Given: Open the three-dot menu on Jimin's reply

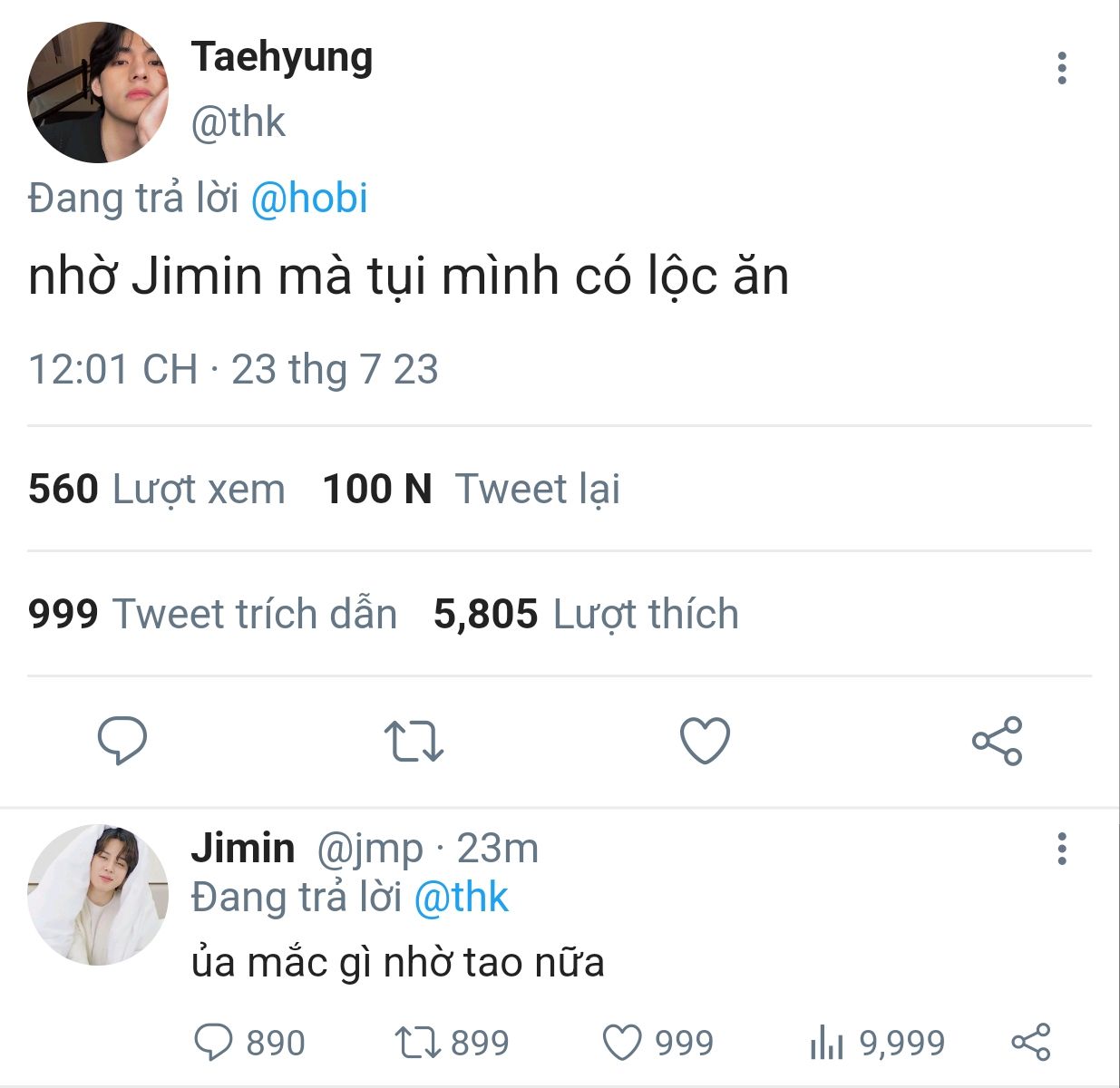Looking at the screenshot, I should [x=1061, y=849].
